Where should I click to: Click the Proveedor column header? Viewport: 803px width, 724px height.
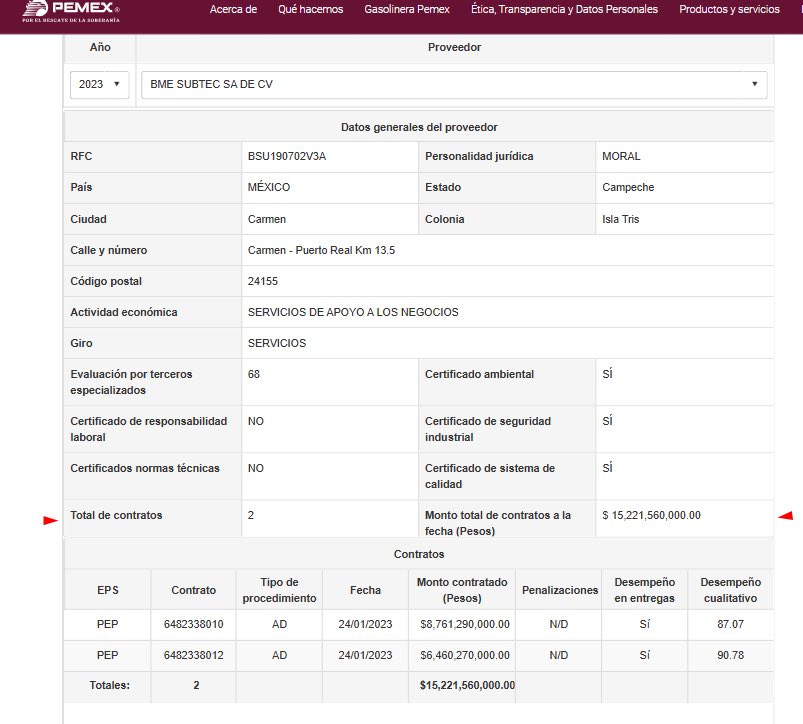click(454, 47)
